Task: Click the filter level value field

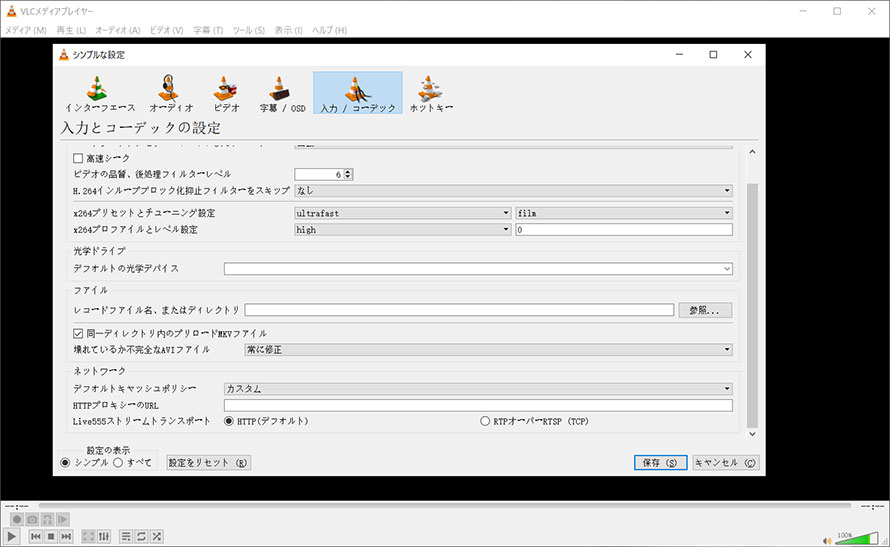Action: 319,174
